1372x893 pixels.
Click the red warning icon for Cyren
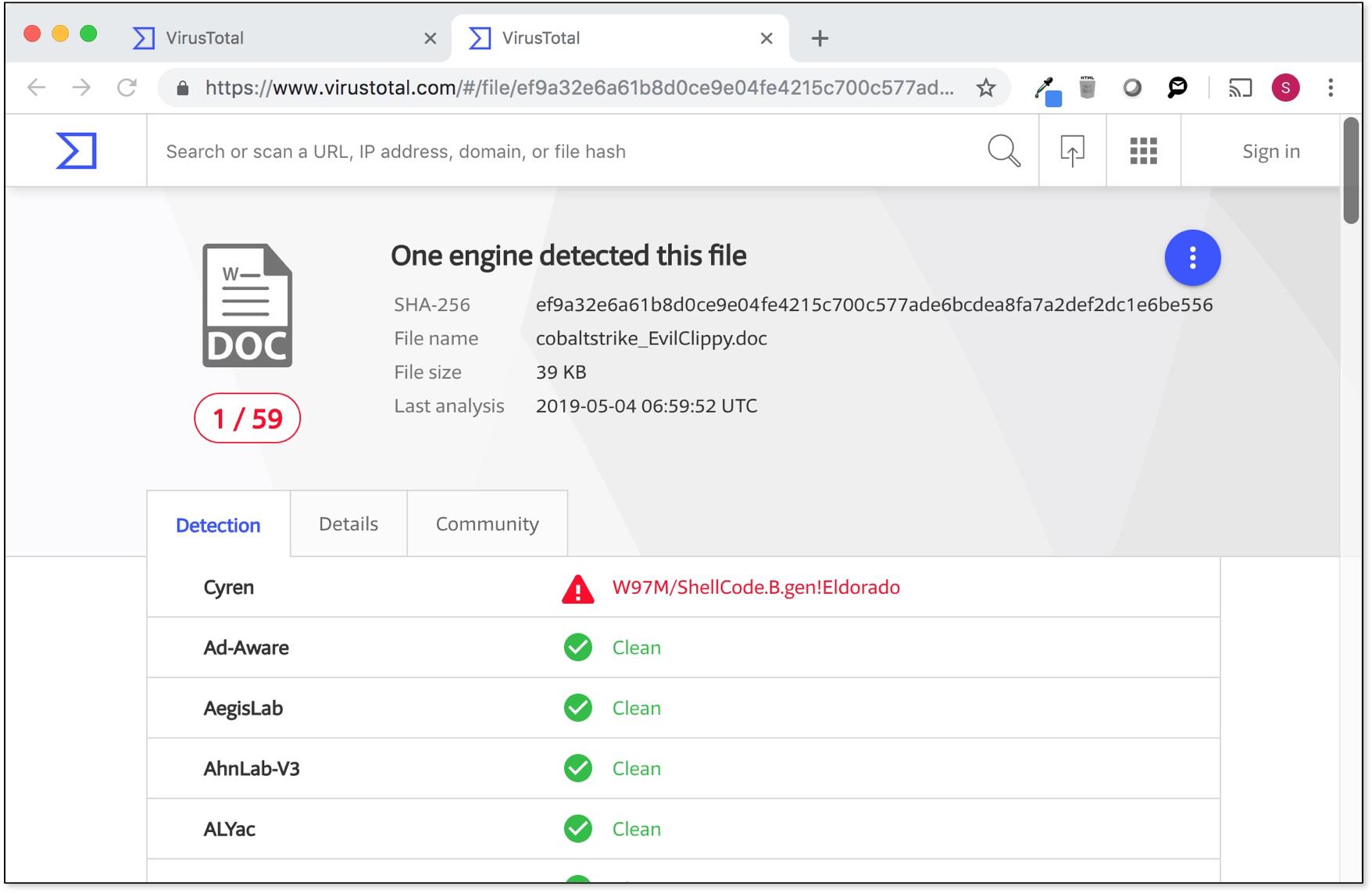[x=578, y=588]
